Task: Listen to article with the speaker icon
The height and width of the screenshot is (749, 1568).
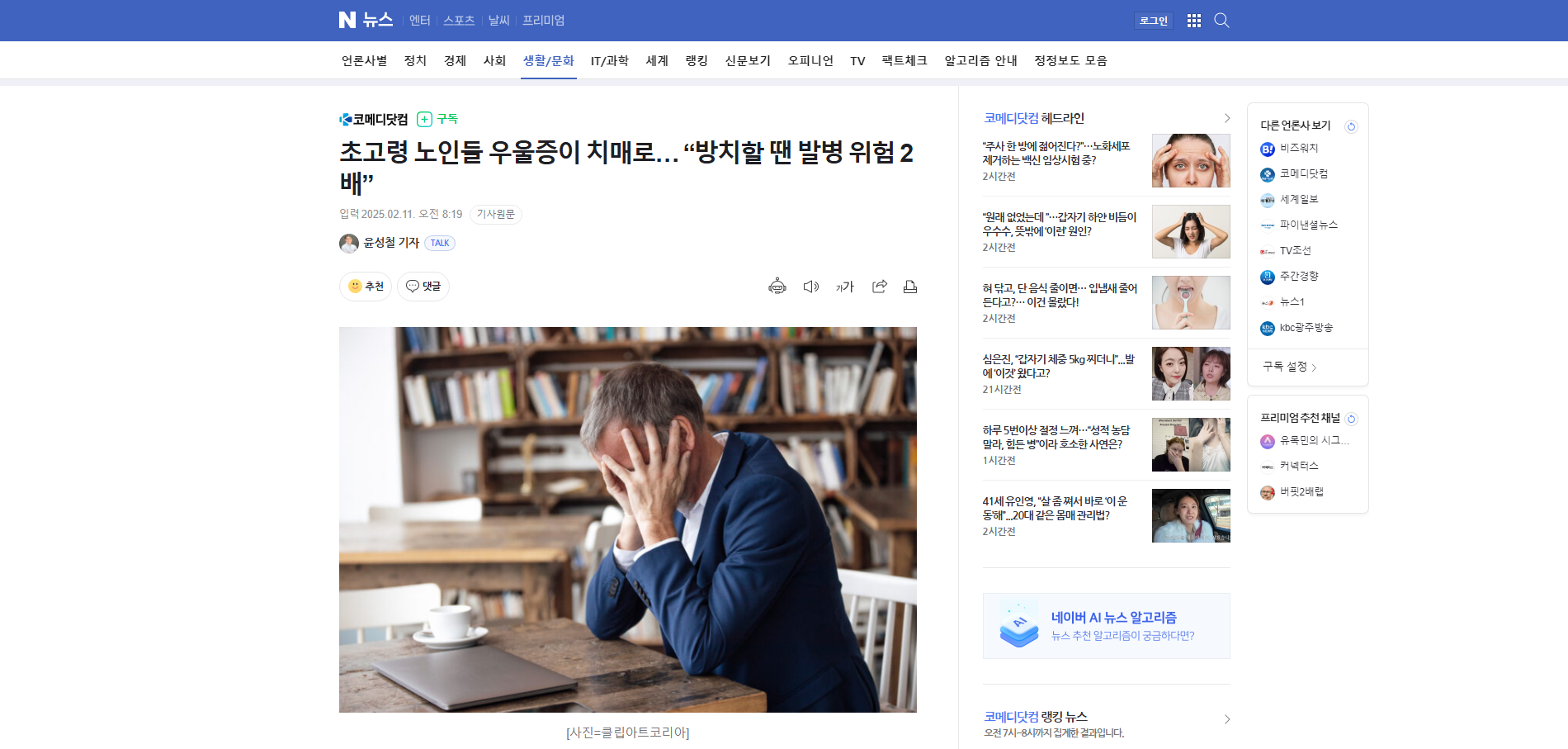Action: (811, 287)
